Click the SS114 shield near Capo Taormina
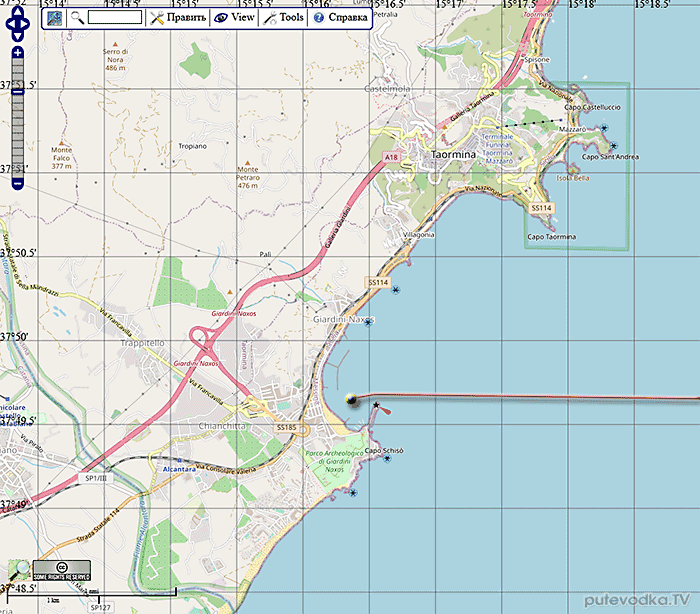Screen dimensions: 700x614 pos(542,208)
